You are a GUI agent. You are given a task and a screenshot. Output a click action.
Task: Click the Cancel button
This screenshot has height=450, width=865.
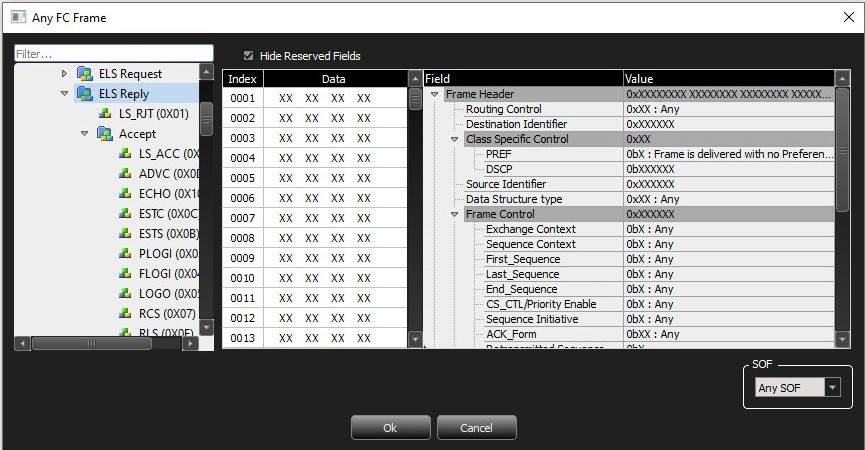pyautogui.click(x=477, y=428)
